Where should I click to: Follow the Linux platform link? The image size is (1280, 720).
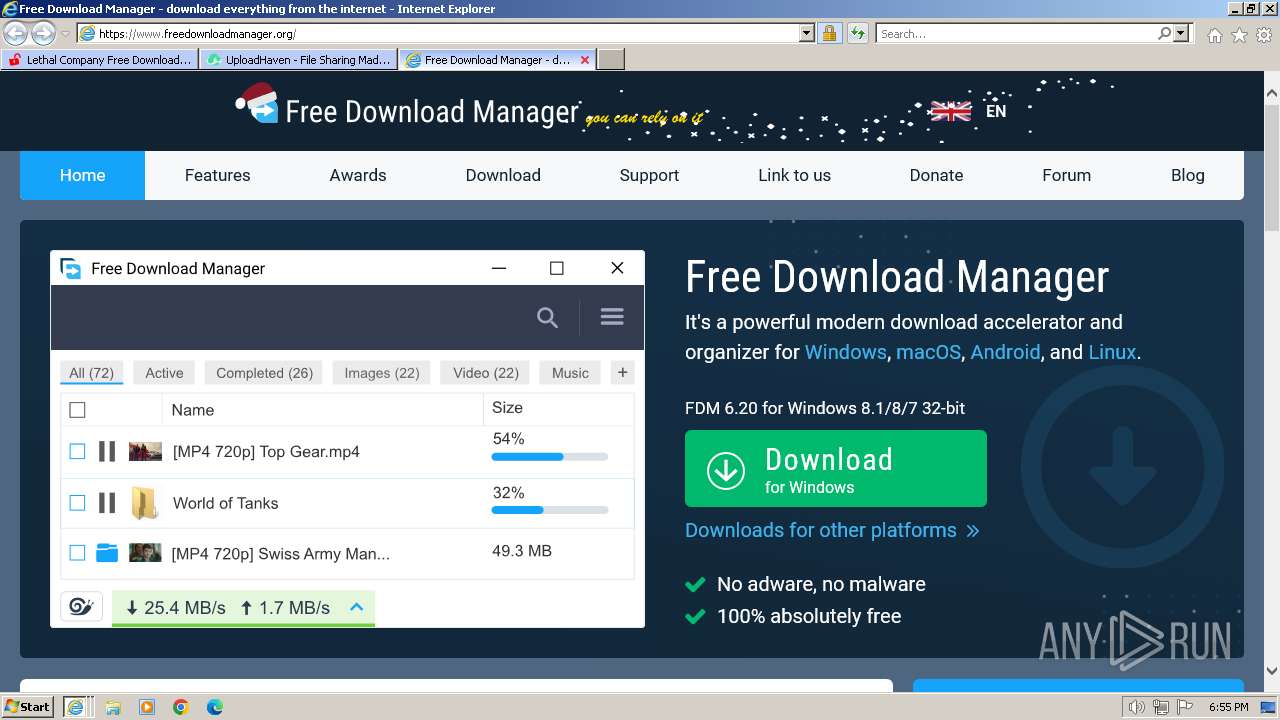coord(1112,352)
